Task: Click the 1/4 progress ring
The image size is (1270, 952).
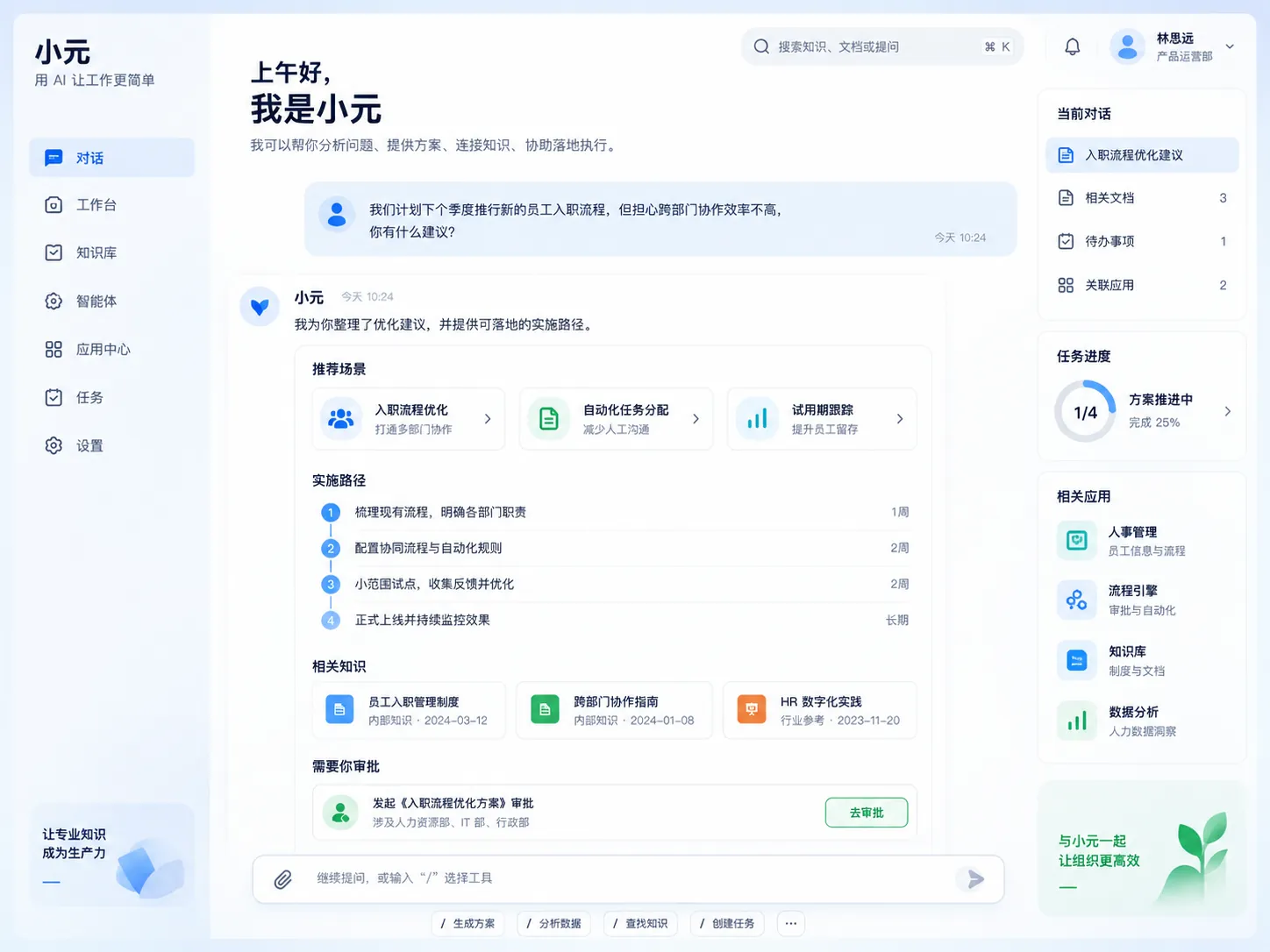Action: click(x=1085, y=411)
